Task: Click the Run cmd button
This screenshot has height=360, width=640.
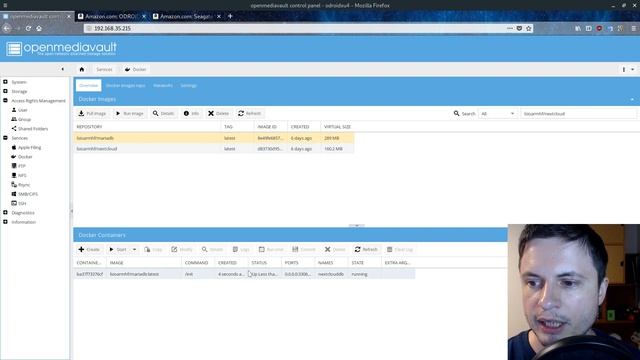Action: point(271,249)
